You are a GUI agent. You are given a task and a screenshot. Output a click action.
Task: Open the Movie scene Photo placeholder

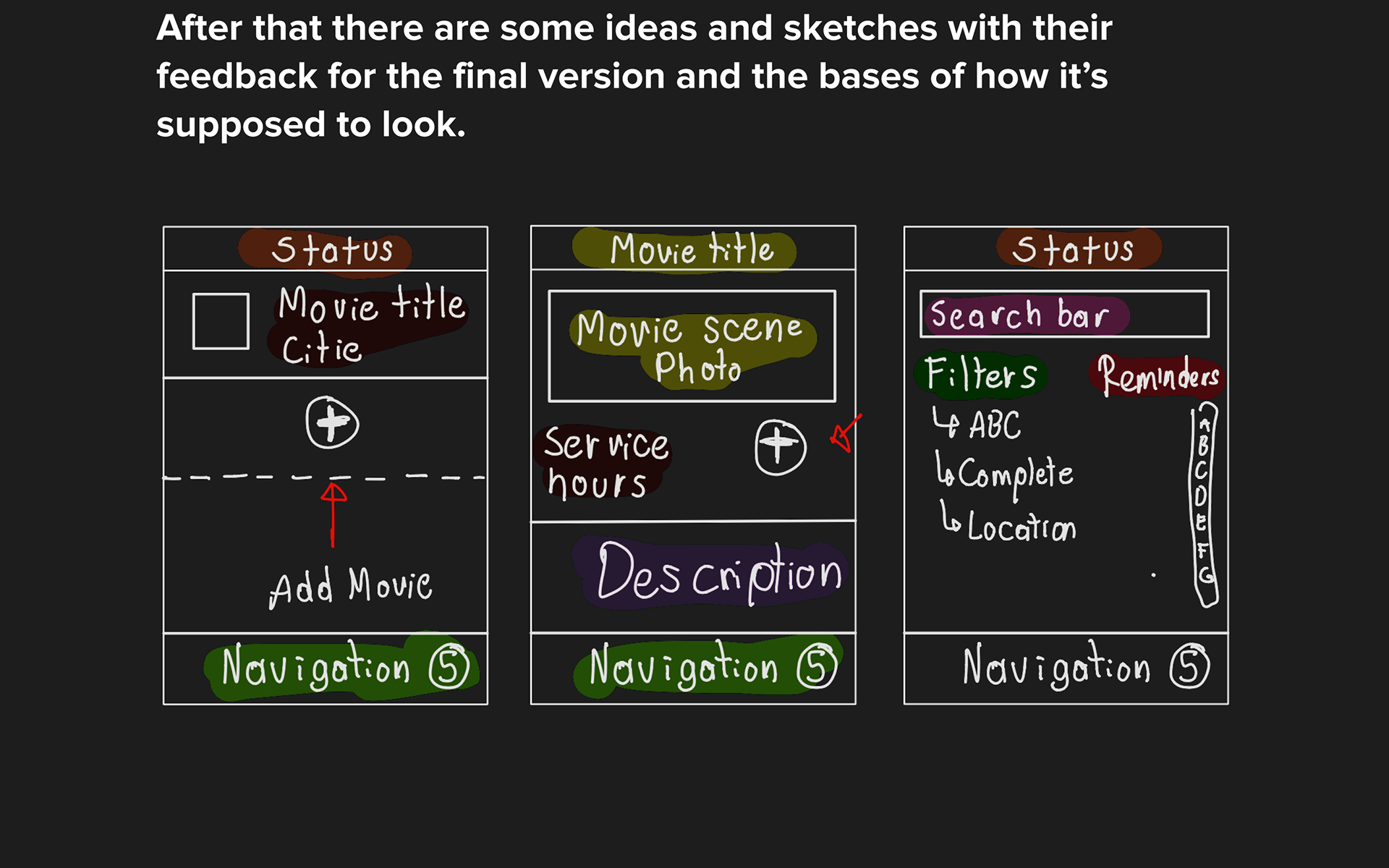pyautogui.click(x=692, y=346)
